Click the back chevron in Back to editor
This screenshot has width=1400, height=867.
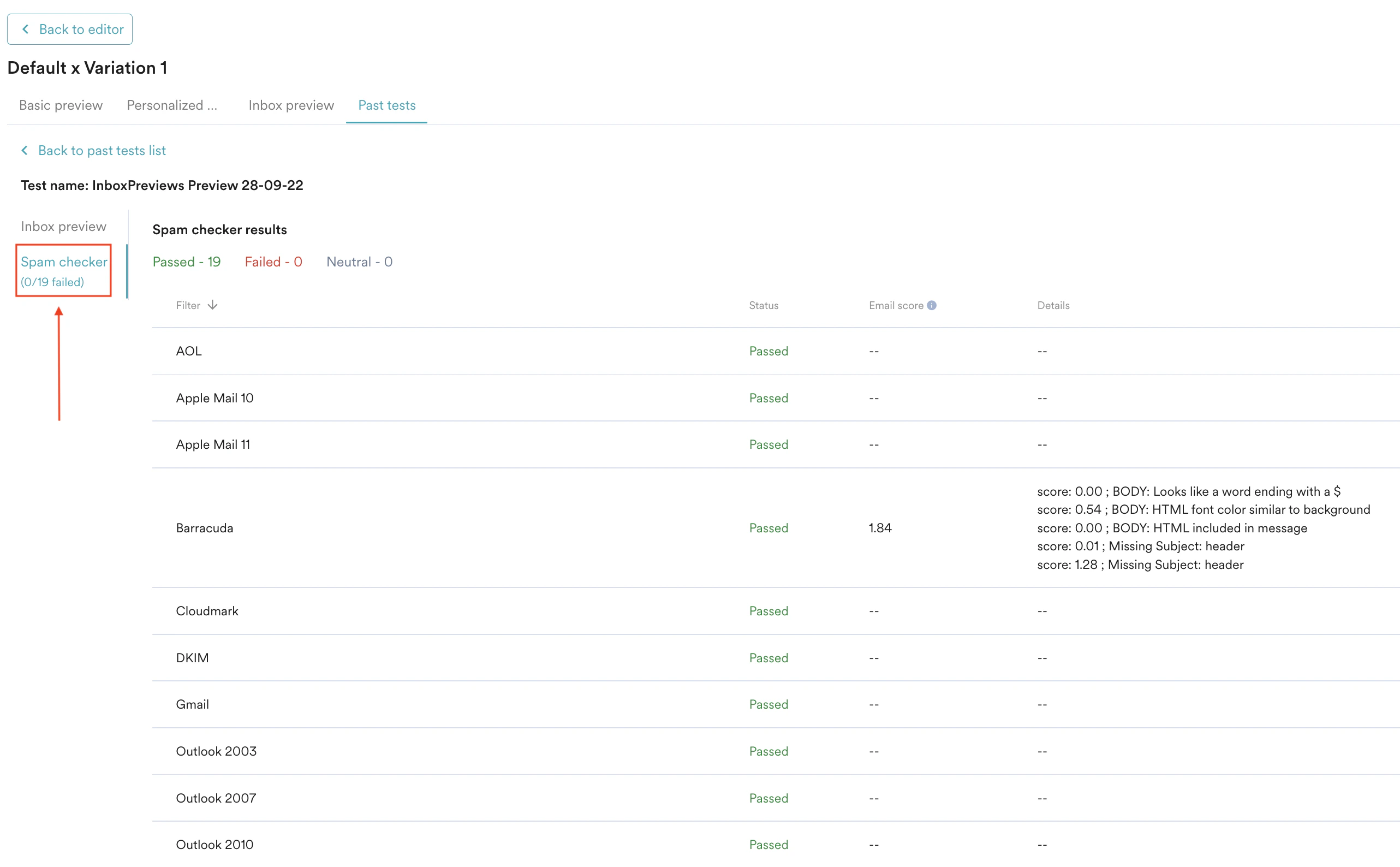(25, 29)
